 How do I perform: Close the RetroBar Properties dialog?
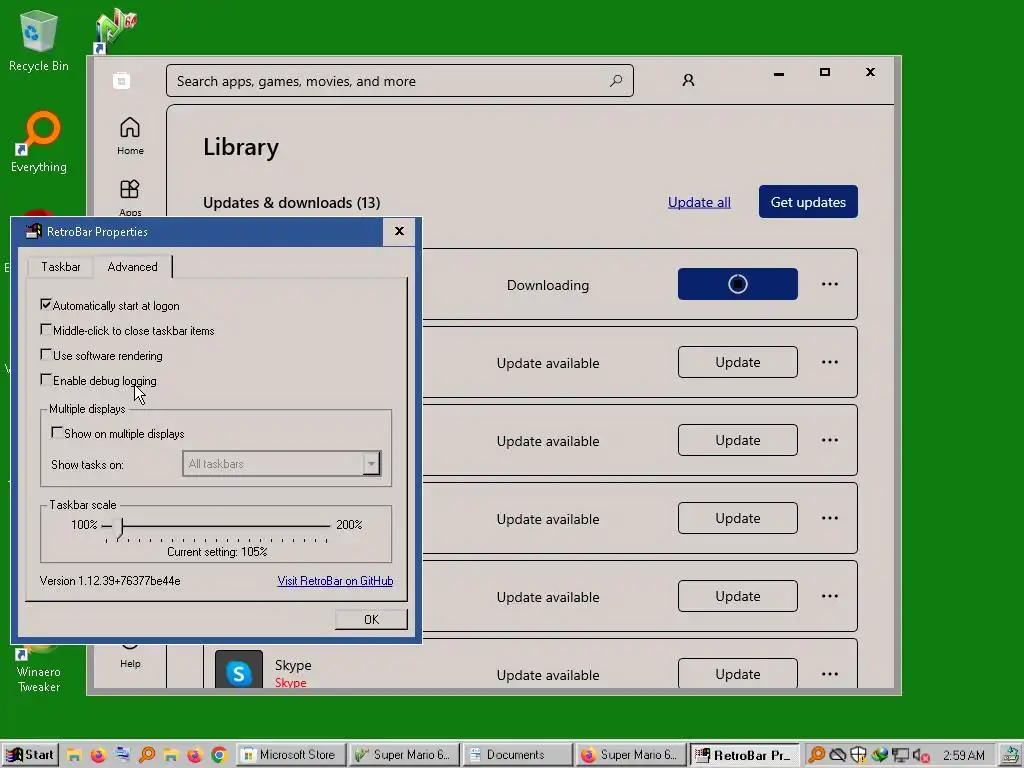click(x=399, y=231)
